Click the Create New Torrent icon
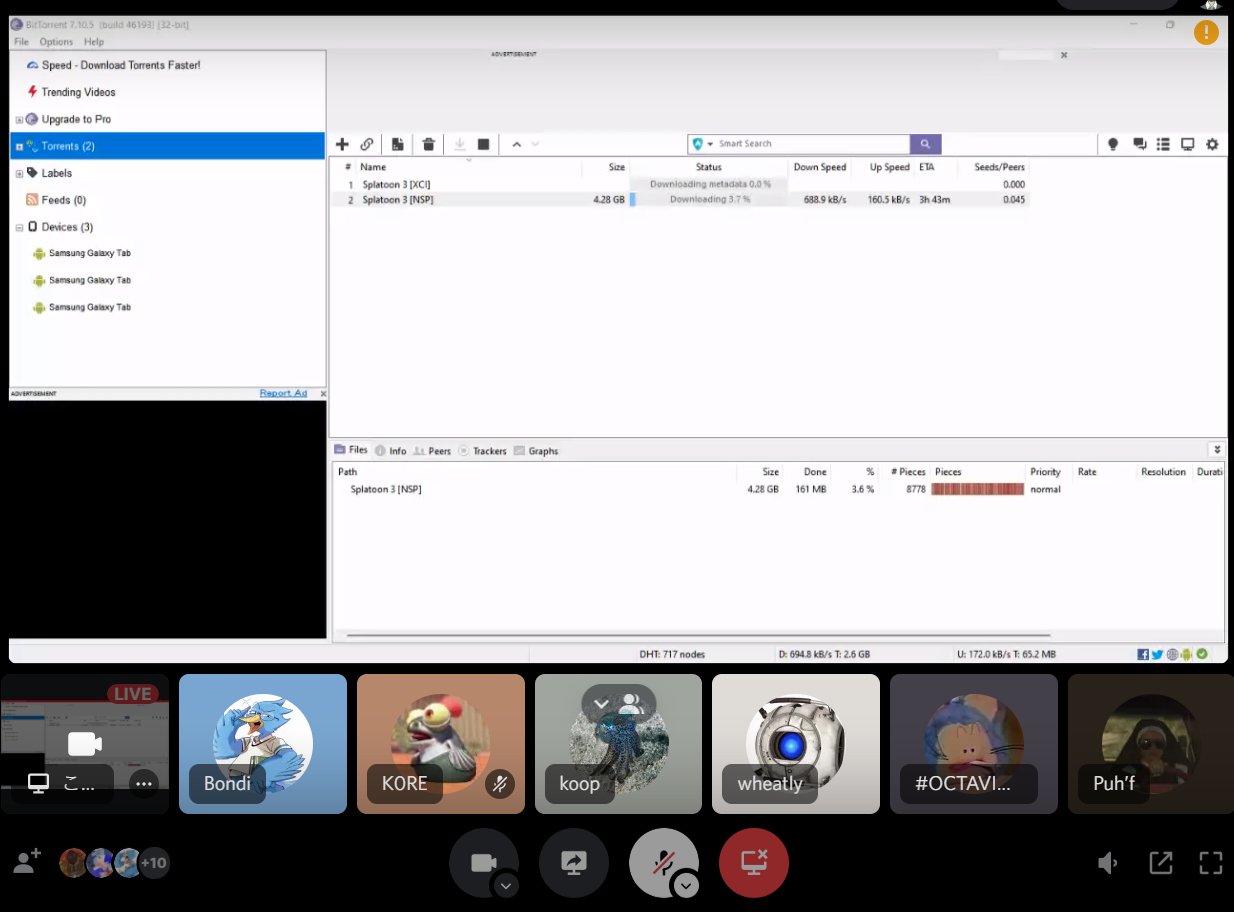This screenshot has width=1234, height=912. point(397,144)
